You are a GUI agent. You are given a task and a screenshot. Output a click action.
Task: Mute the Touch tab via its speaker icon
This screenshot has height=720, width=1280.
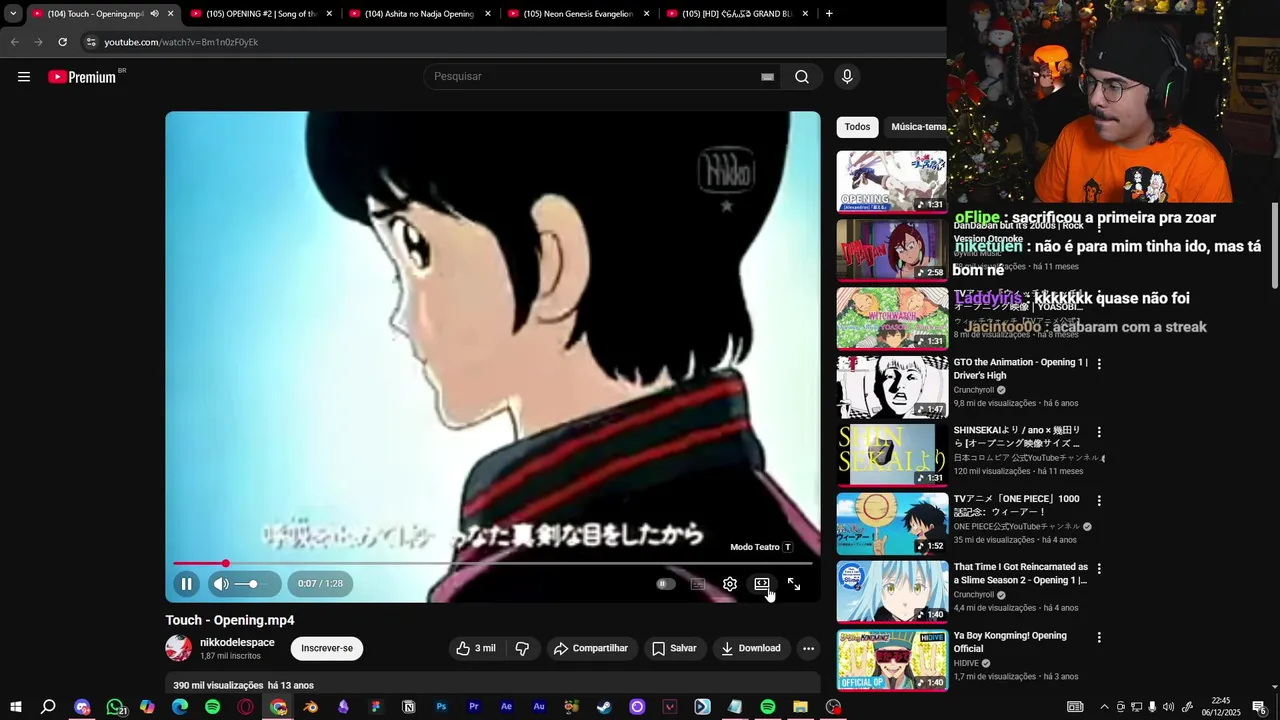[x=154, y=14]
